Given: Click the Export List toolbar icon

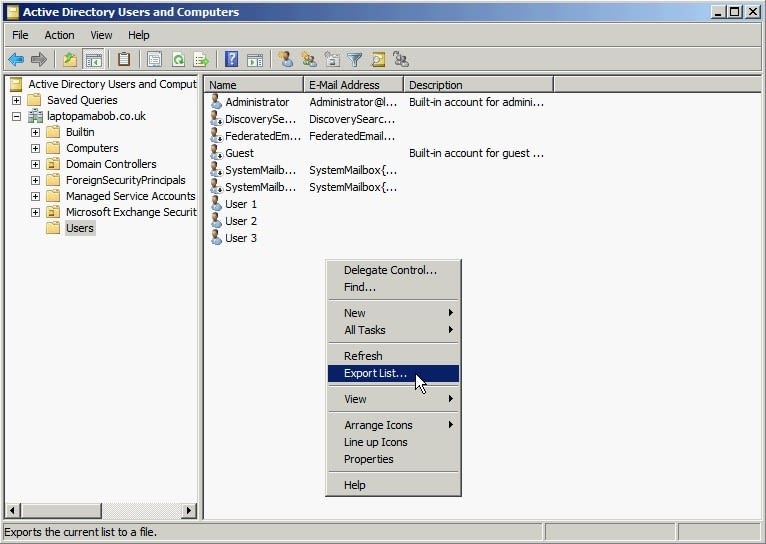Looking at the screenshot, I should tap(200, 60).
